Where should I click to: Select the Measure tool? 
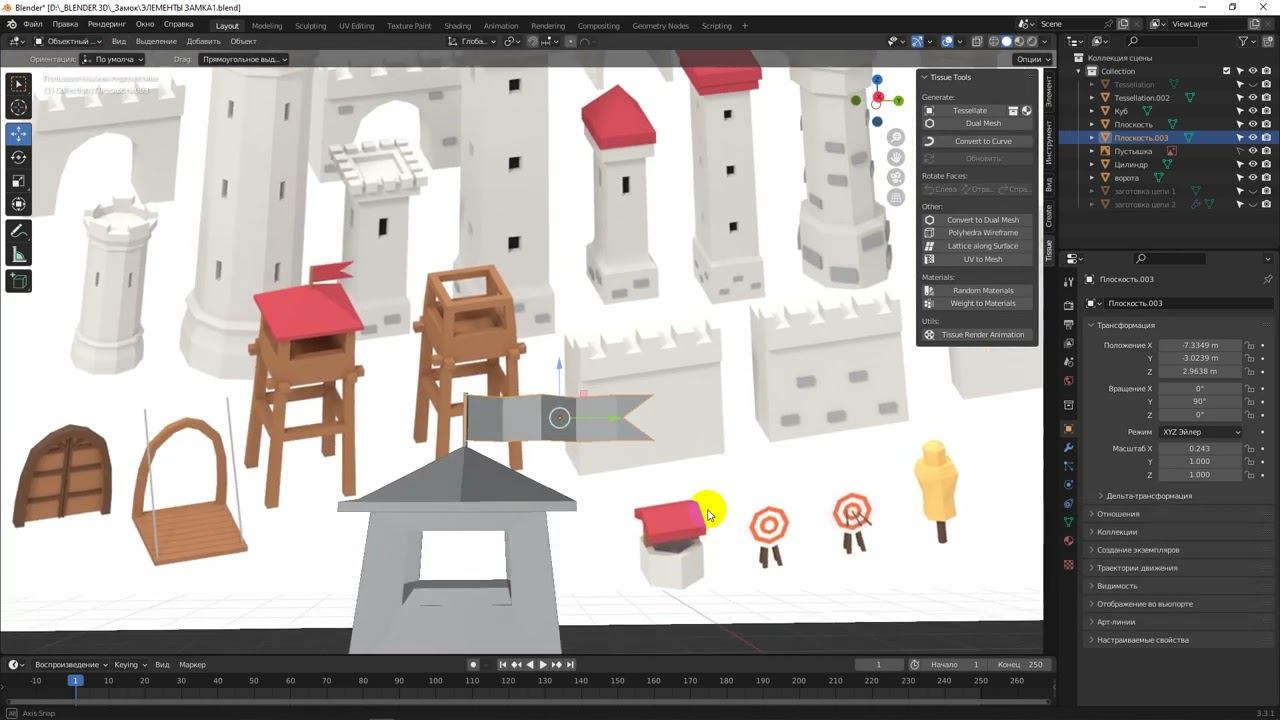point(19,254)
